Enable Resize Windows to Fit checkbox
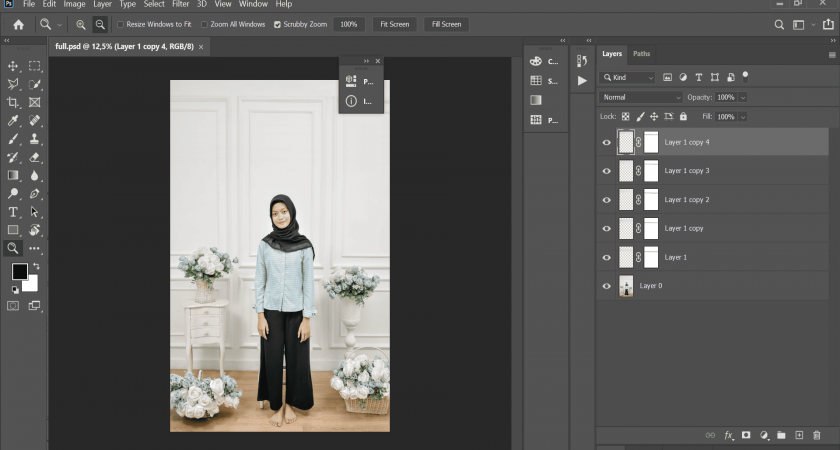 (122, 24)
